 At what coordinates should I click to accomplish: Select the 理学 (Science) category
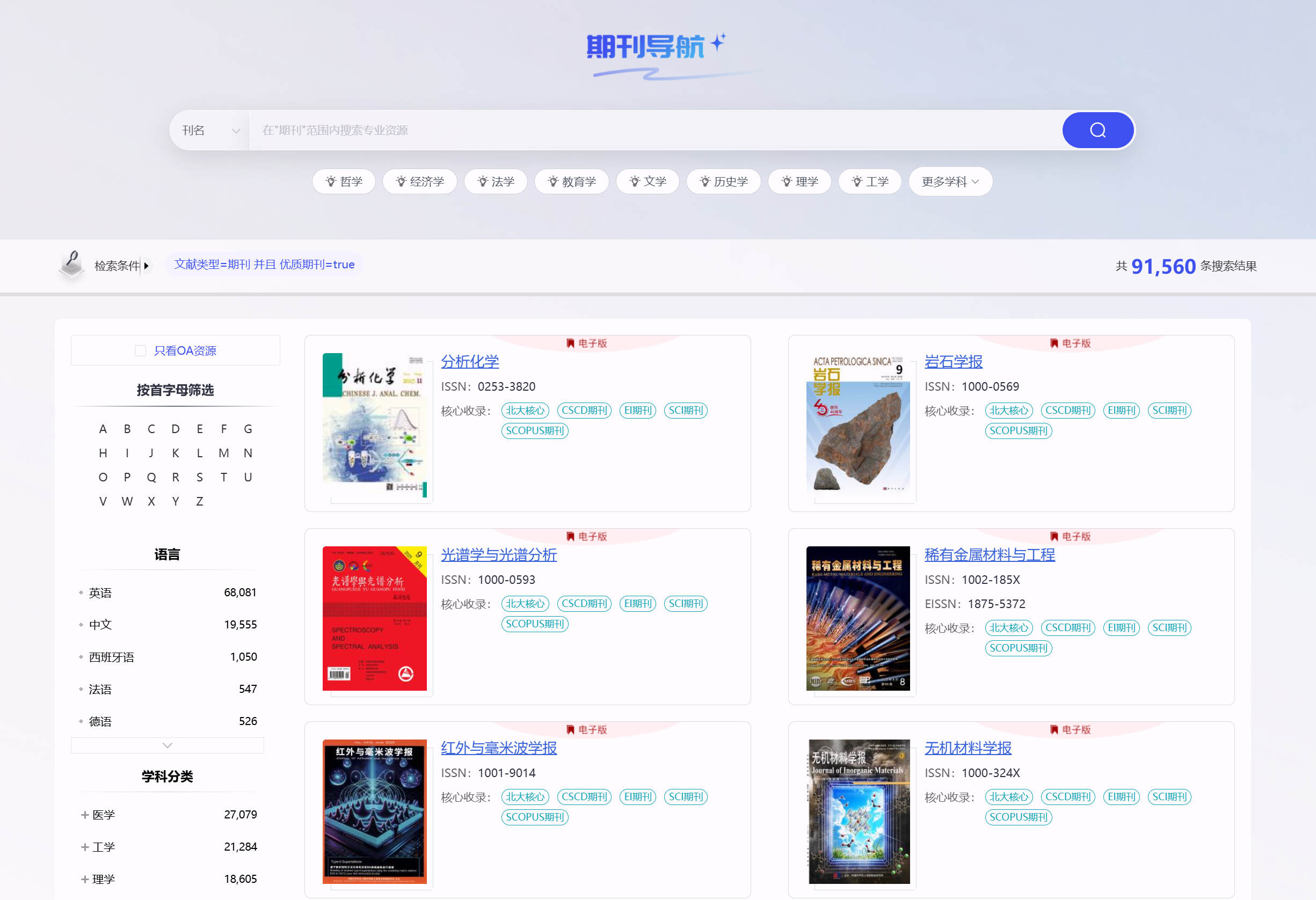(799, 181)
